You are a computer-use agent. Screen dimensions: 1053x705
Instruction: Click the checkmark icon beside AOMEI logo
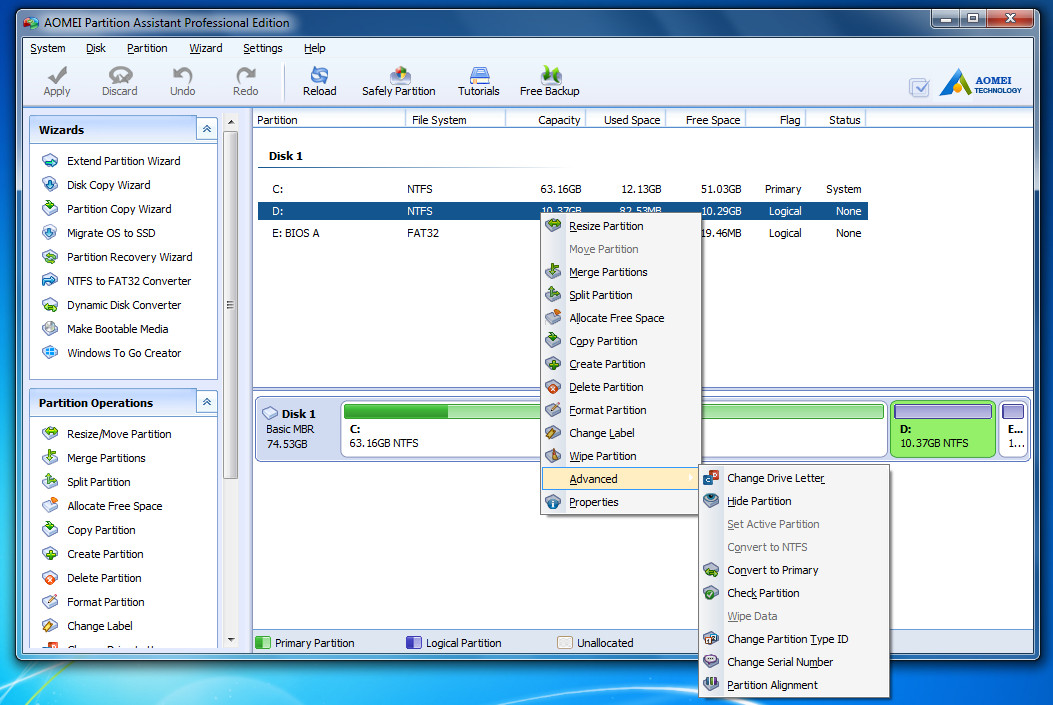(x=919, y=88)
